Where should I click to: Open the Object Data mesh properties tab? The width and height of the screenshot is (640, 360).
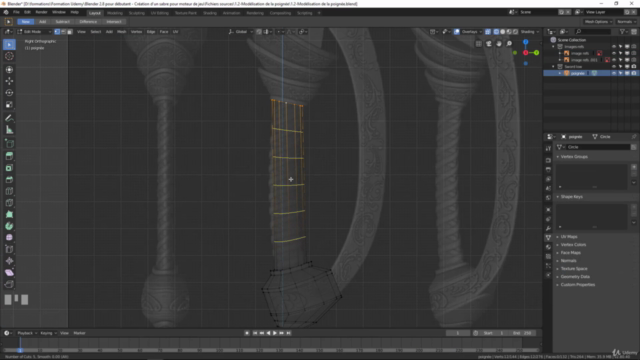548,238
